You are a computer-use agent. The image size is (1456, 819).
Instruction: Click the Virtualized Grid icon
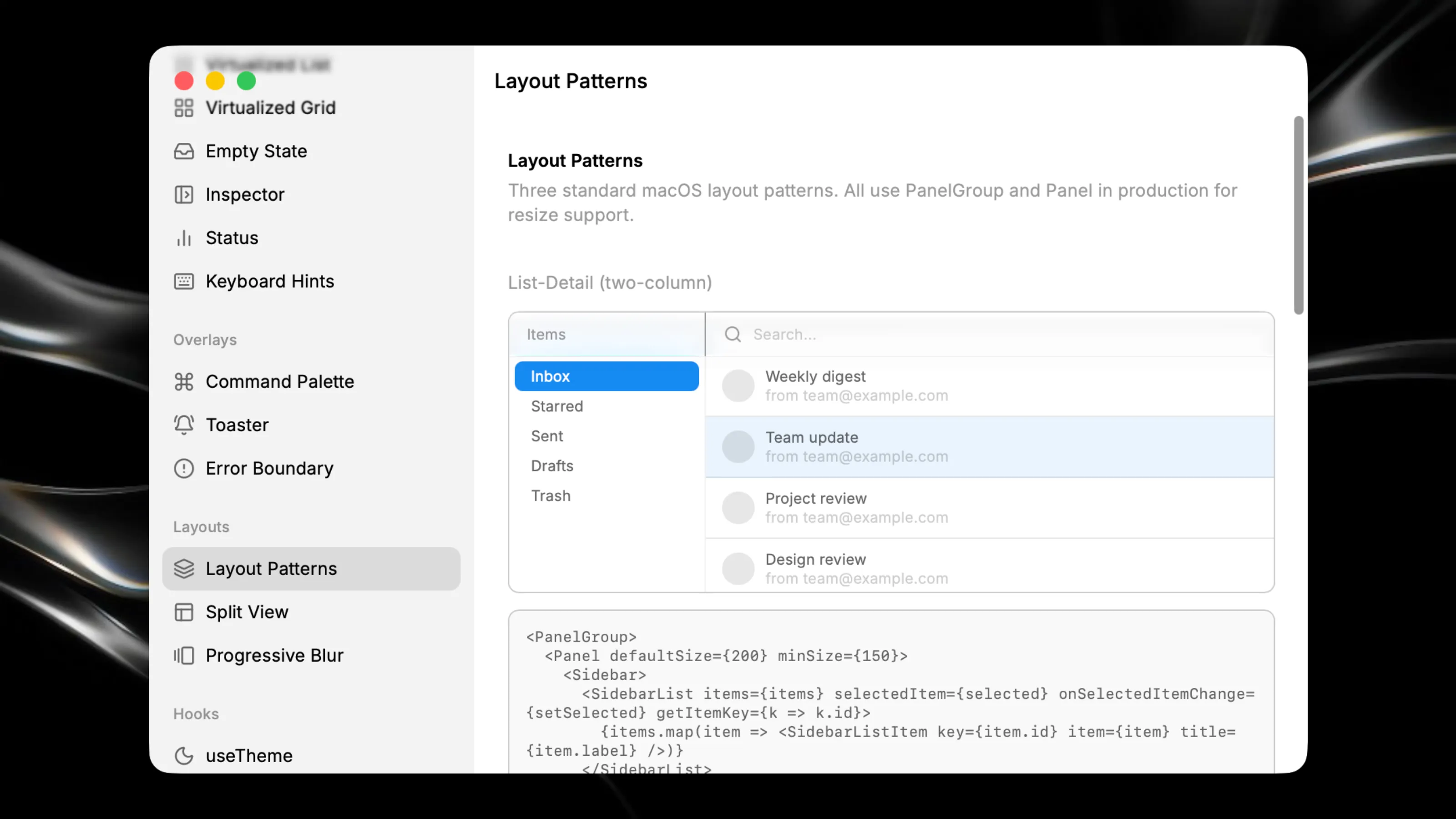pyautogui.click(x=184, y=107)
